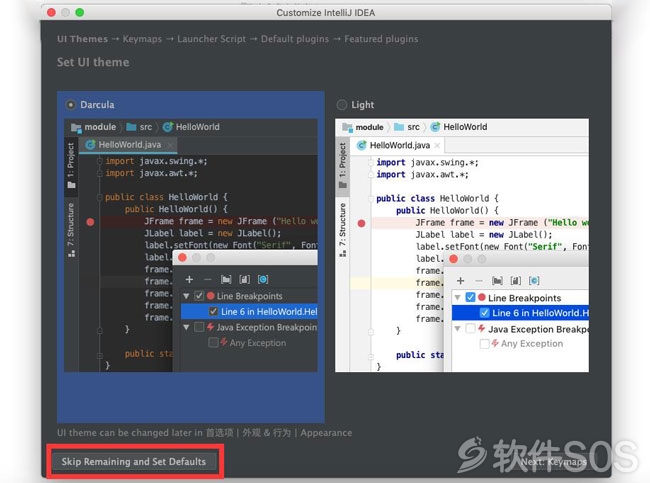Click the Set UI theme heading text
The width and height of the screenshot is (650, 483).
[x=93, y=62]
